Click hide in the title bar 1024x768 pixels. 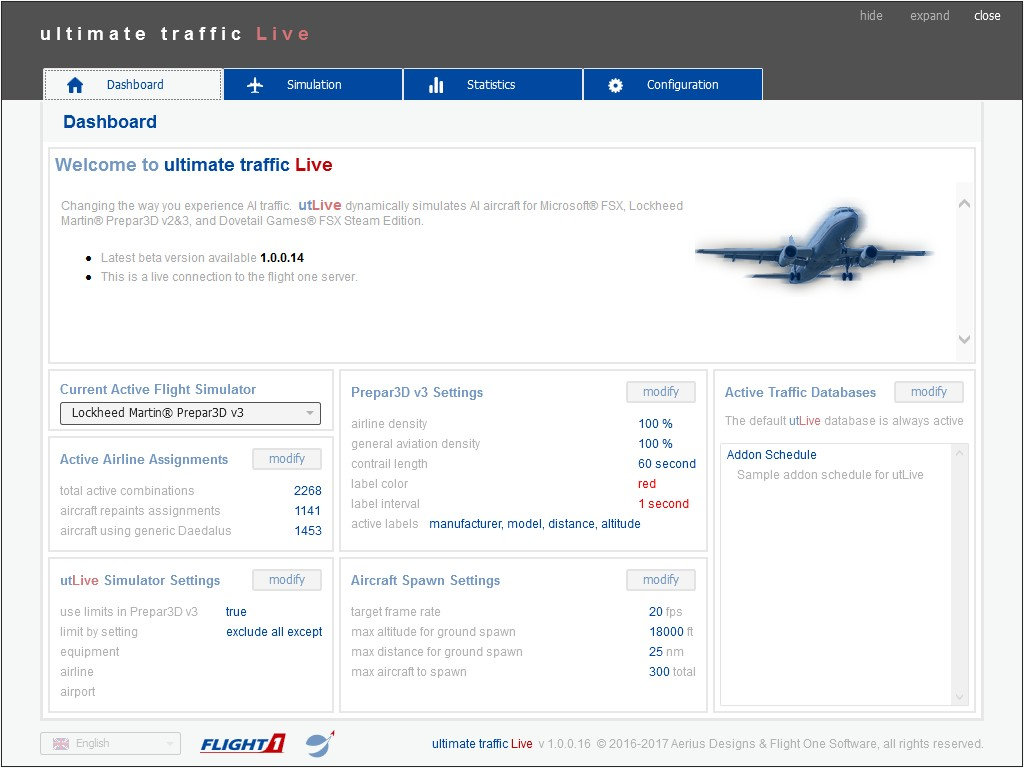click(871, 16)
